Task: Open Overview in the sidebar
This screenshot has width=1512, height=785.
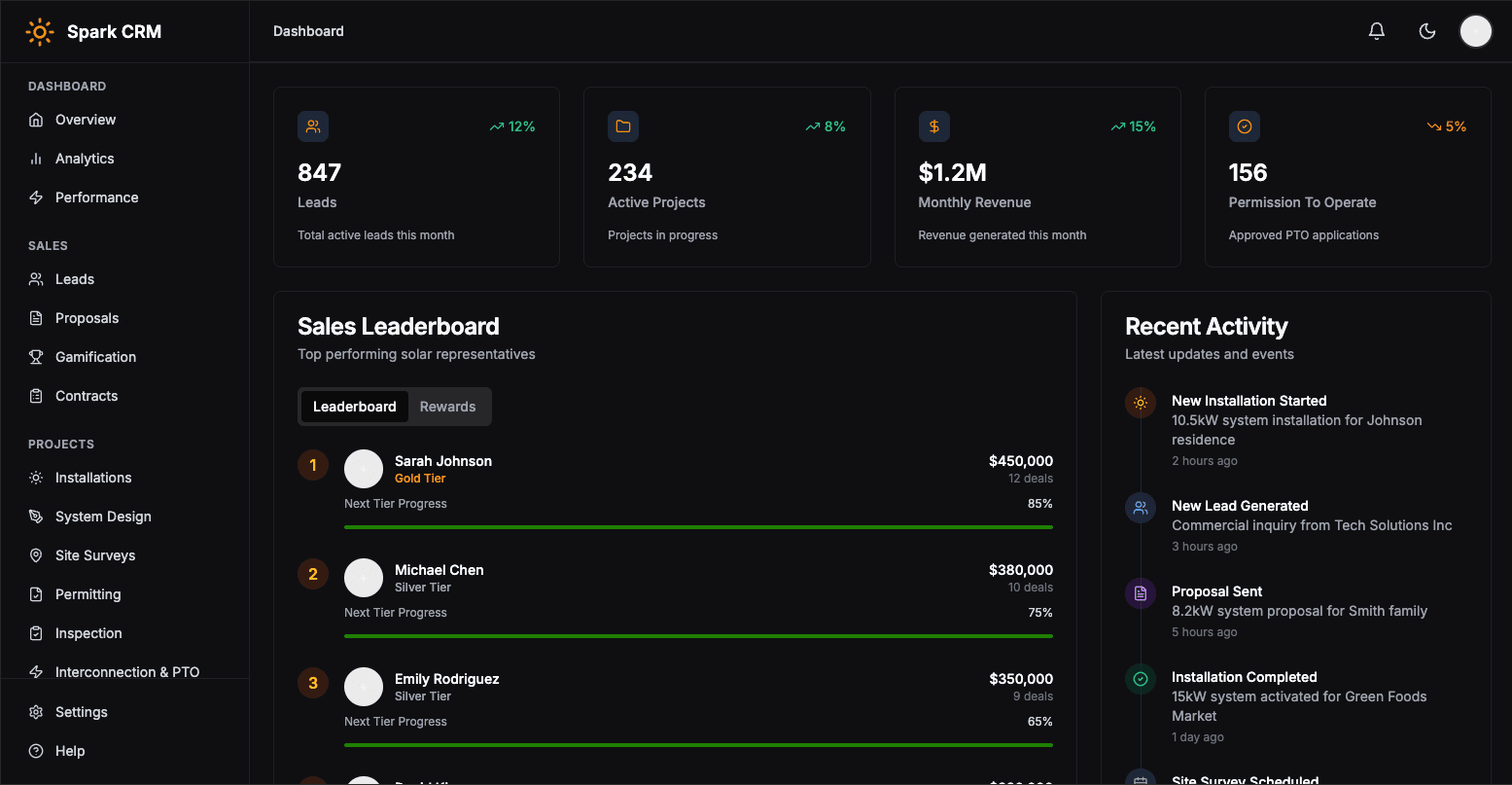Action: pos(86,120)
